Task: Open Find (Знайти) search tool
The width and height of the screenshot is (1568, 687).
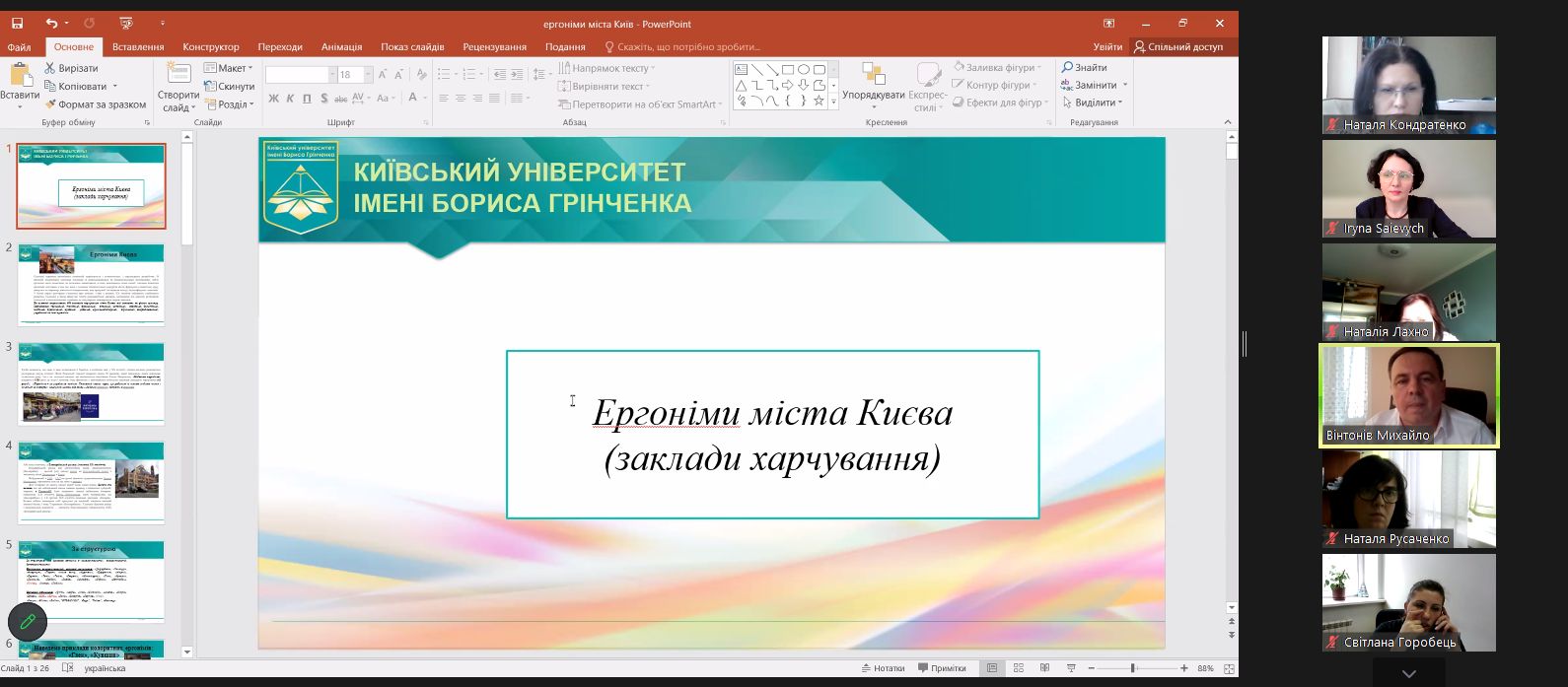Action: coord(1084,67)
